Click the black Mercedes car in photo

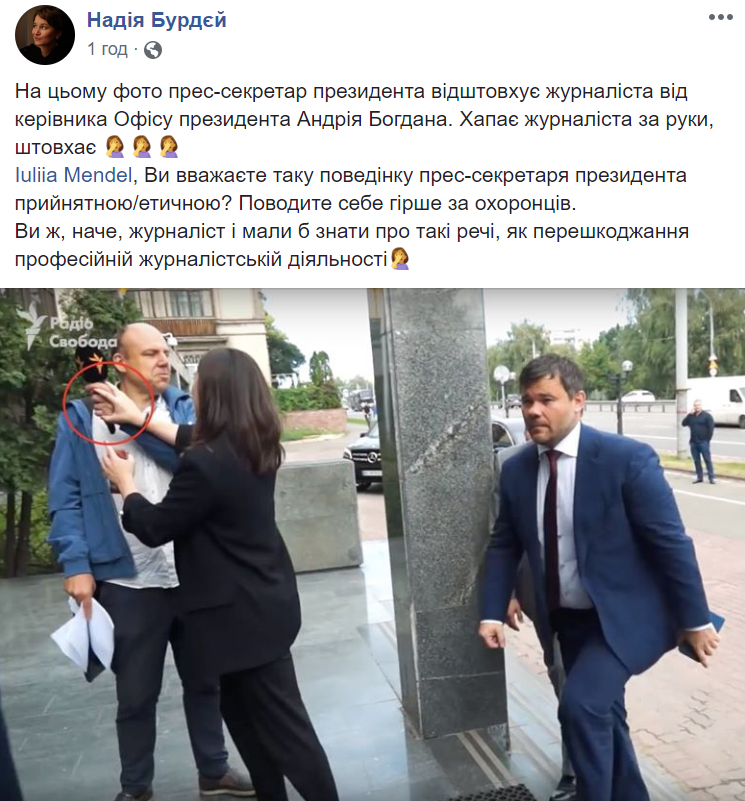(x=362, y=457)
